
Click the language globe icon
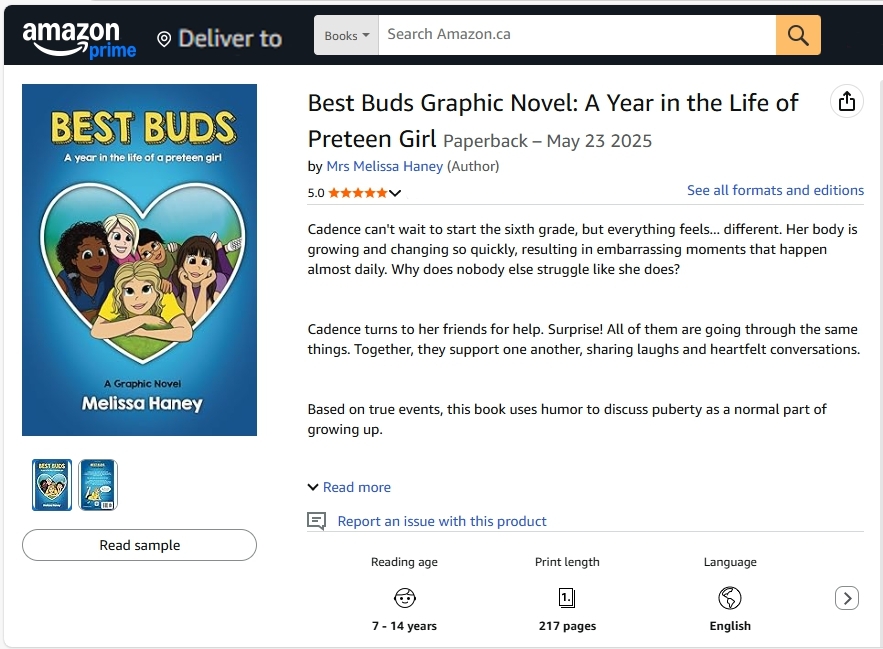730,598
